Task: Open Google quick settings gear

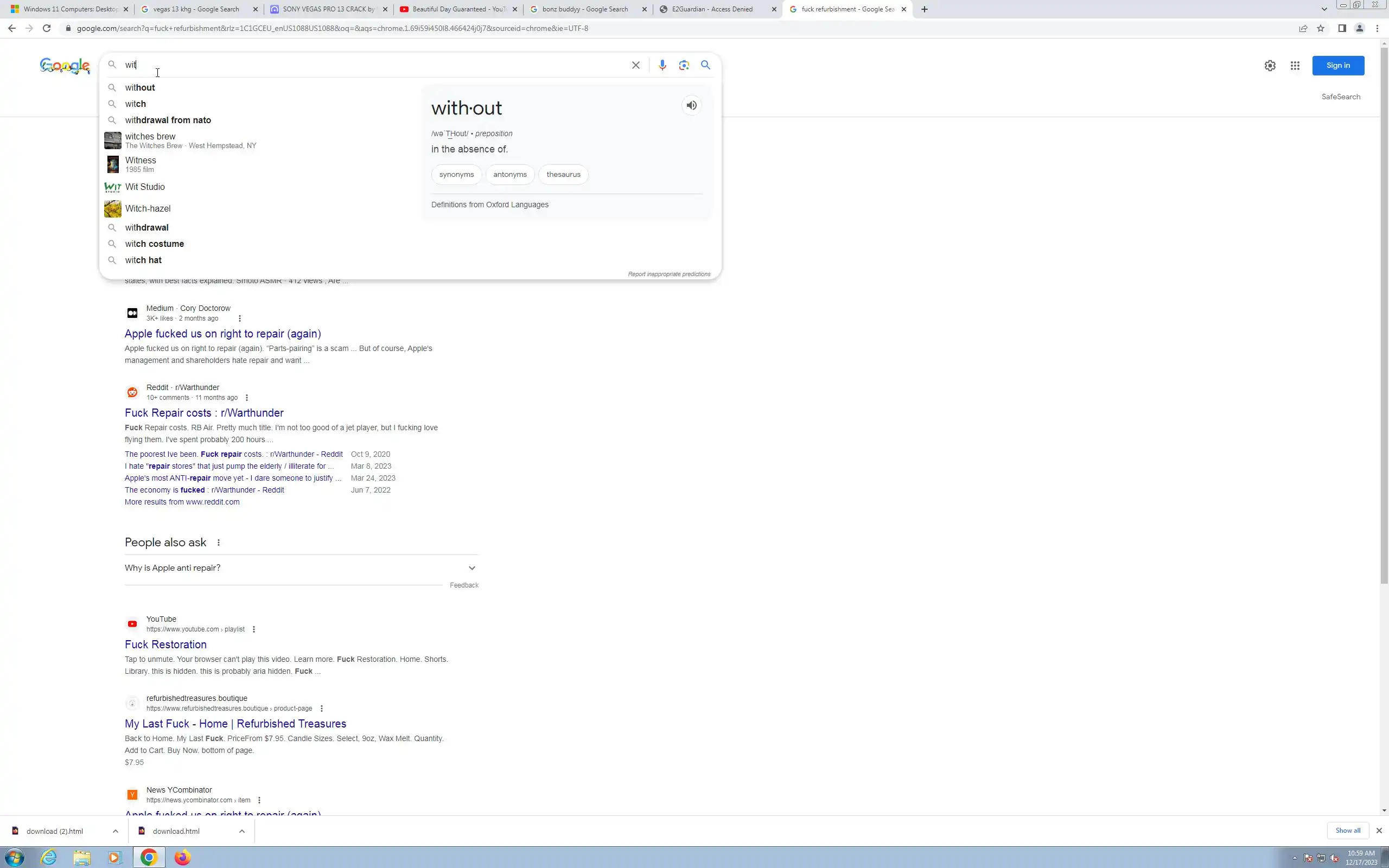Action: click(x=1270, y=66)
